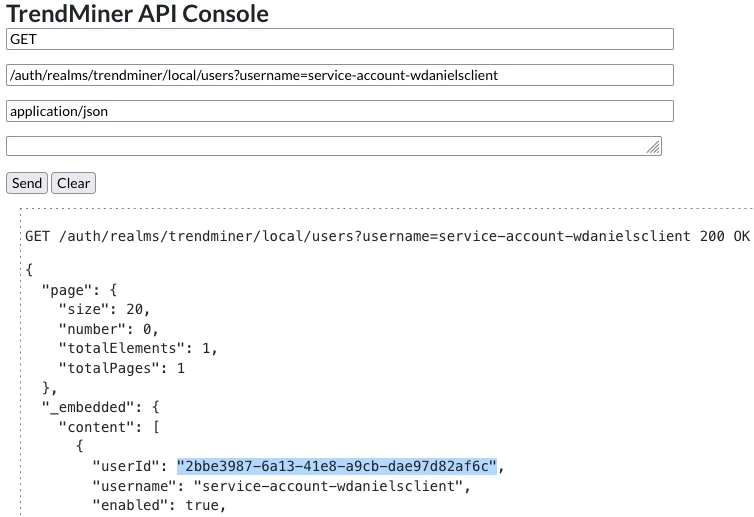Grab the request body textarea resize handle
Screen dimensions: 754x517
pos(653,148)
